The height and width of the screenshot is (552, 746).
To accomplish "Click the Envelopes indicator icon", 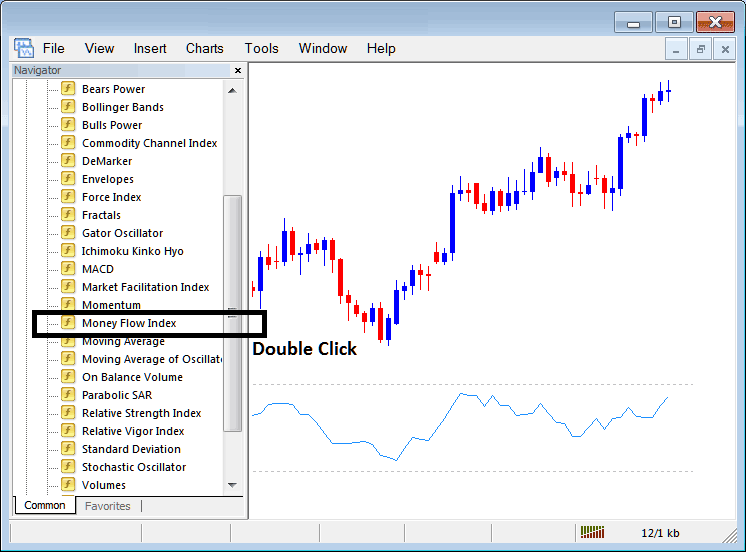I will click(68, 179).
